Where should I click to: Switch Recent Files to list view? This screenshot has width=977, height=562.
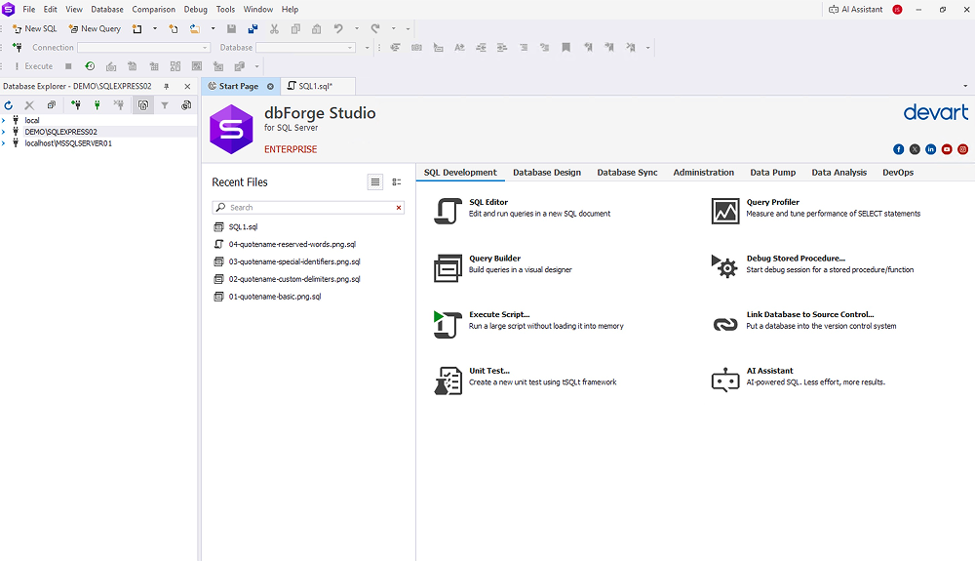point(375,182)
